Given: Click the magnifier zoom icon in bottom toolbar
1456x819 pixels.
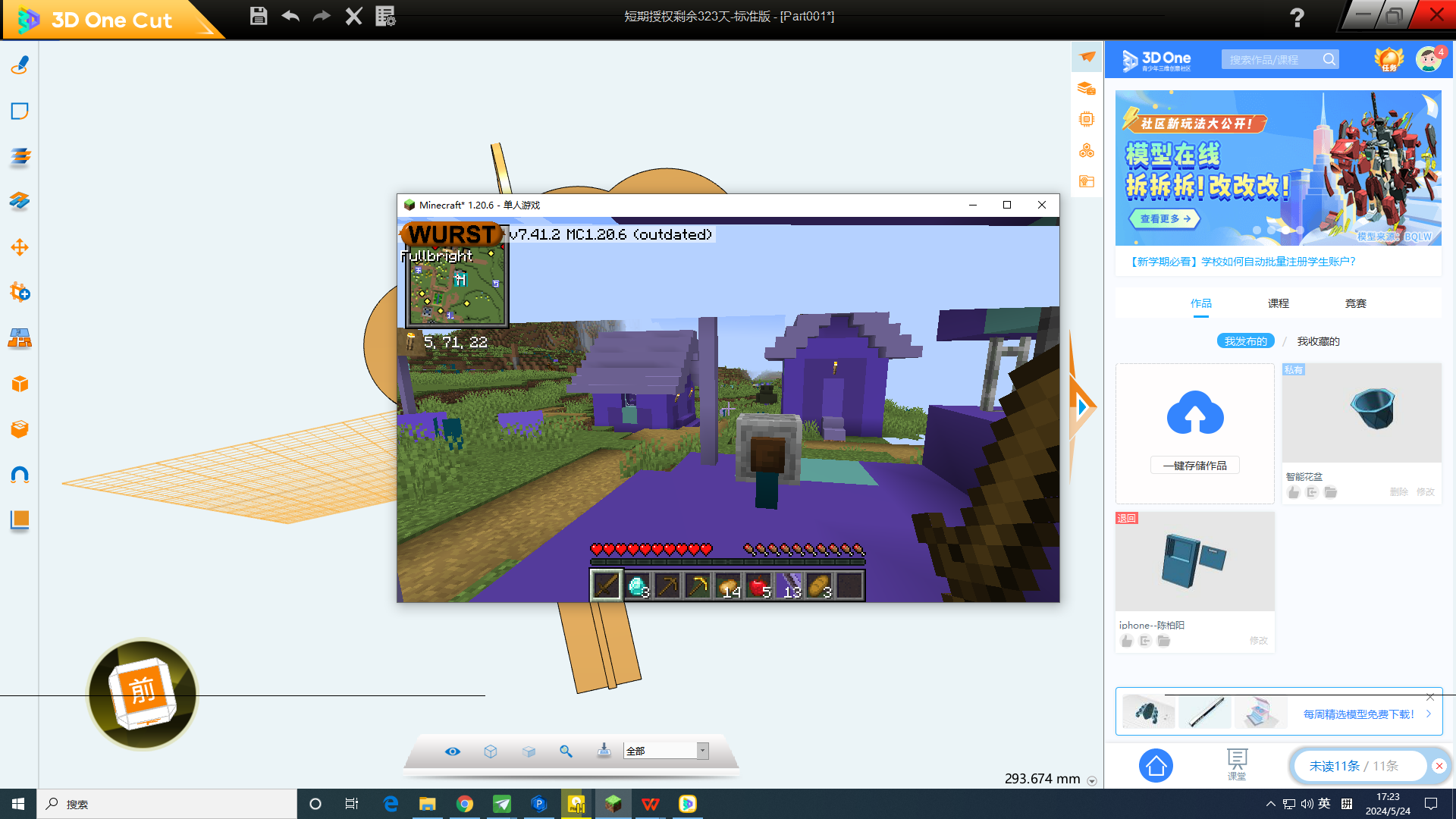Looking at the screenshot, I should pyautogui.click(x=566, y=751).
